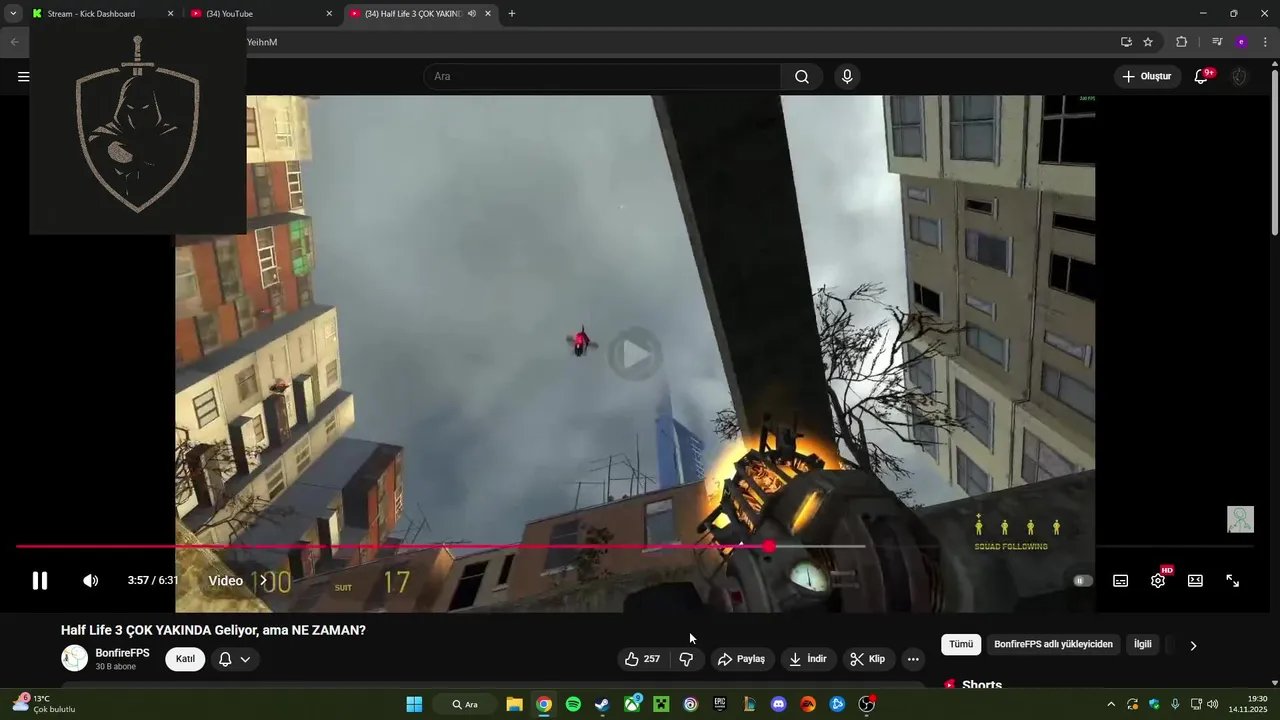This screenshot has width=1280, height=720.
Task: Toggle the autoplay switch
Action: pyautogui.click(x=1083, y=581)
